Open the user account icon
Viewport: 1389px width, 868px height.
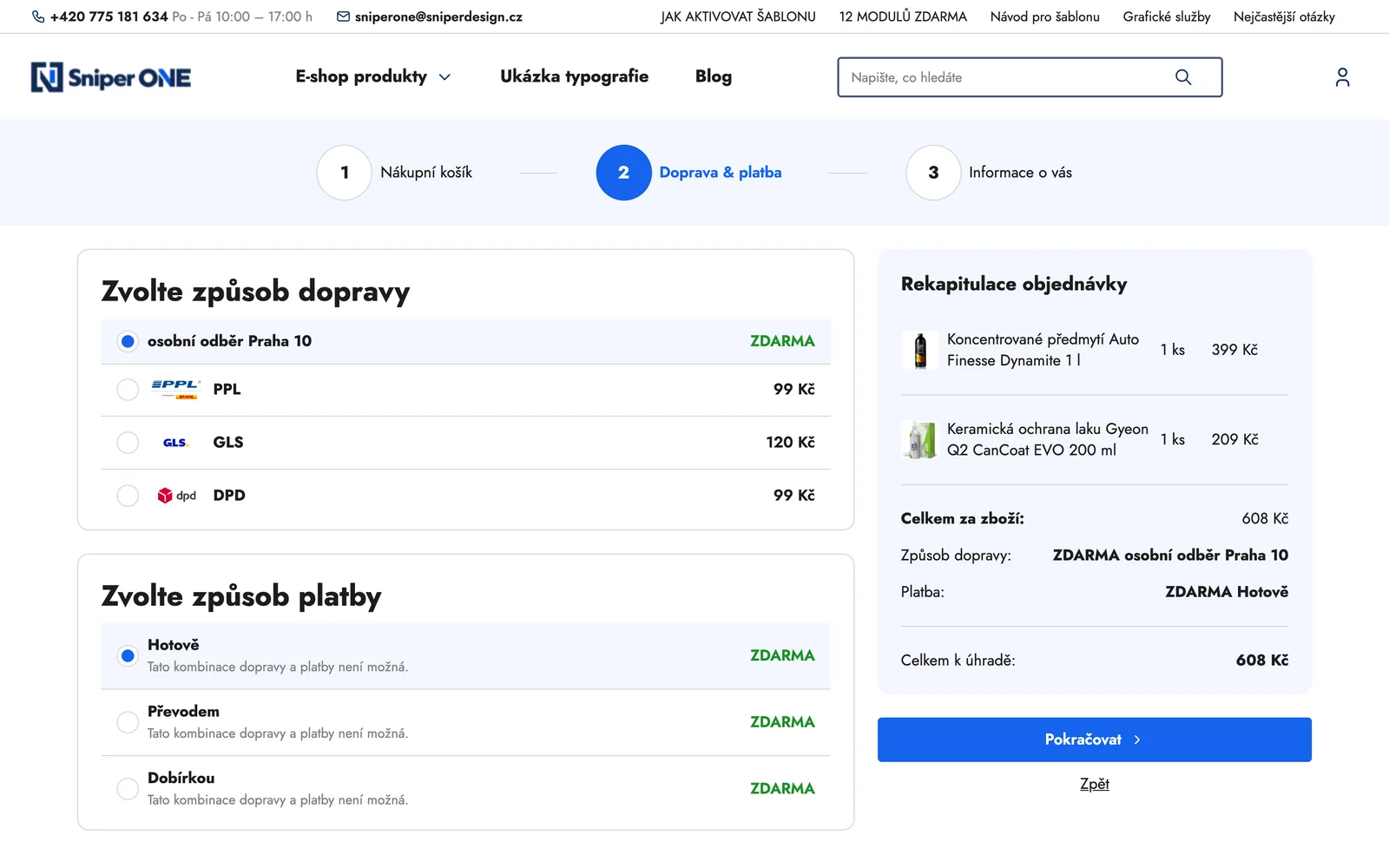click(x=1342, y=77)
